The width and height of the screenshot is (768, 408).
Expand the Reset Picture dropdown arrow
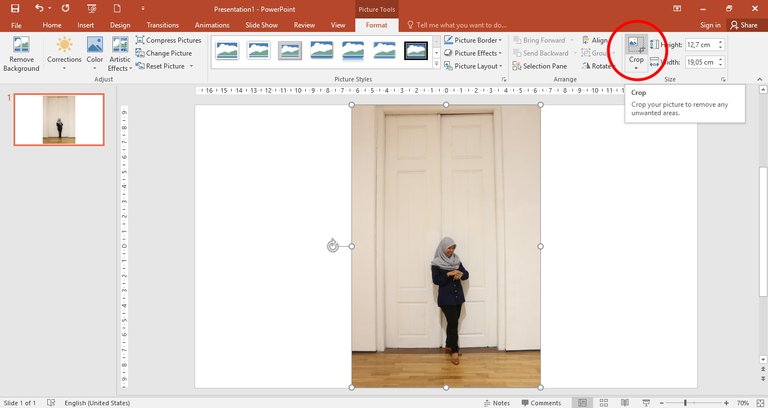pos(192,66)
